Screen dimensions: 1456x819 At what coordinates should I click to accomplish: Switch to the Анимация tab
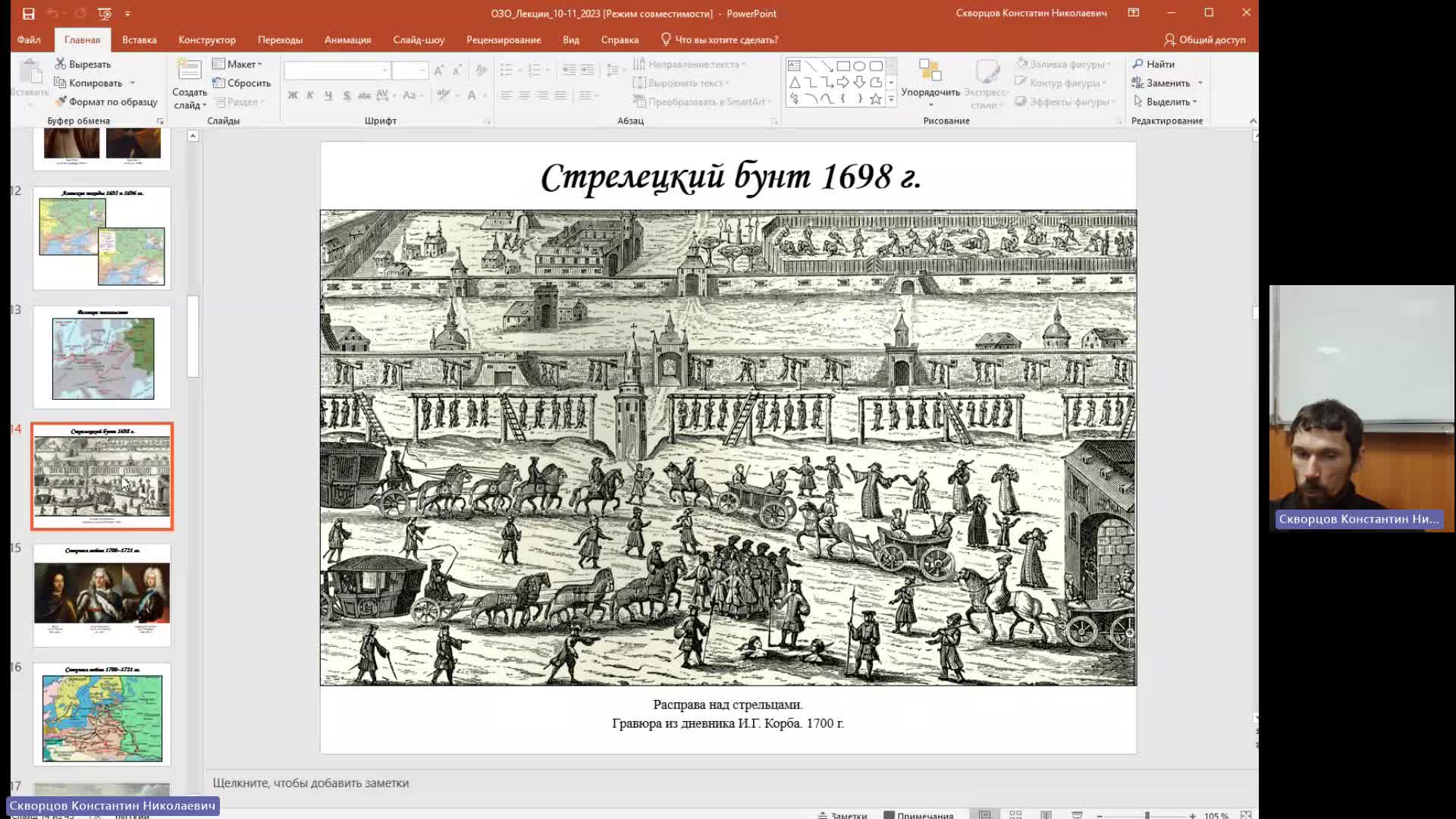pos(347,39)
